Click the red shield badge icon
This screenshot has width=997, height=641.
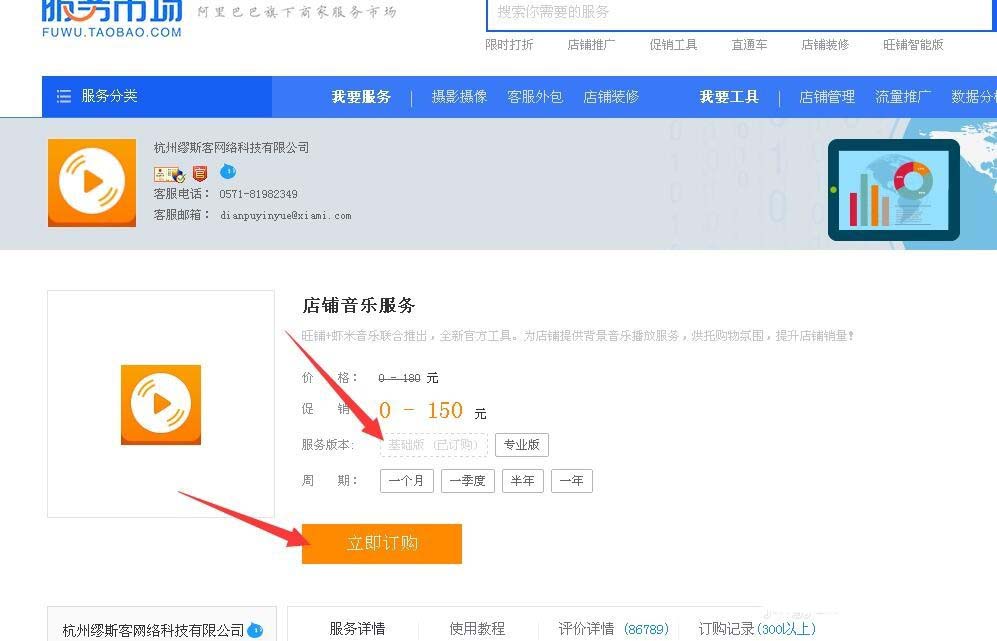pyautogui.click(x=200, y=173)
